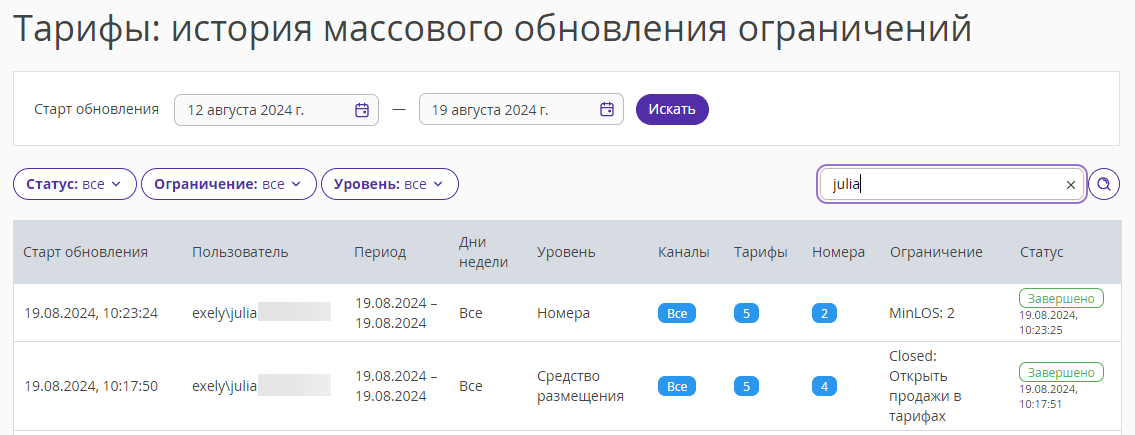
Task: Click the MinLOS: 2 restriction cell
Action: point(921,313)
